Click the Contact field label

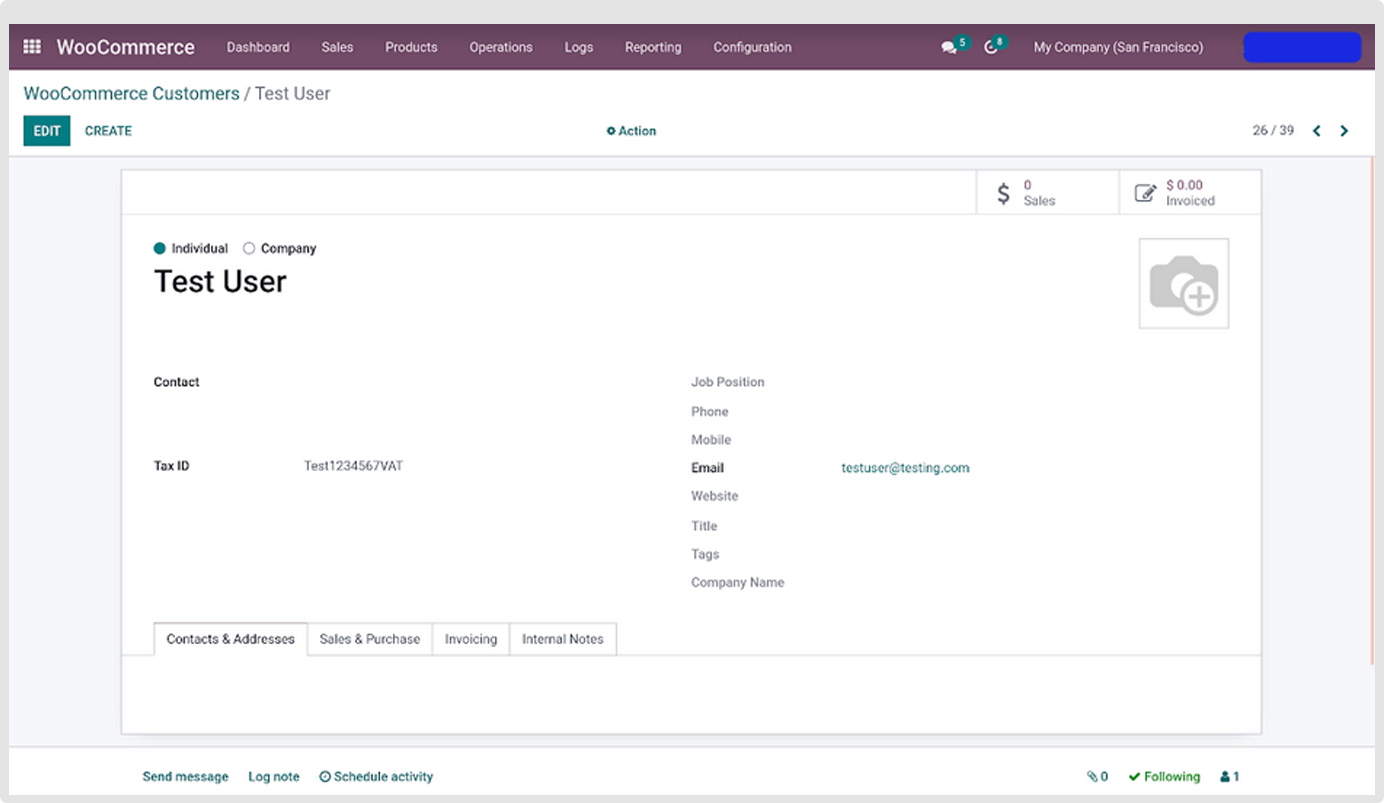click(177, 382)
